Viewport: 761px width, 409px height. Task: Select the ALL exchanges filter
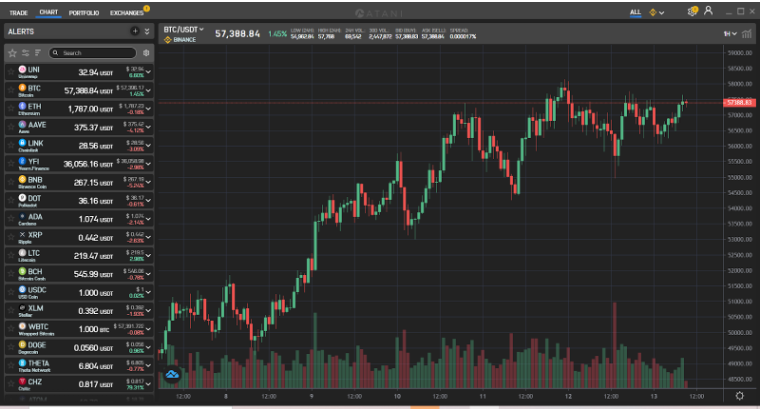point(635,12)
